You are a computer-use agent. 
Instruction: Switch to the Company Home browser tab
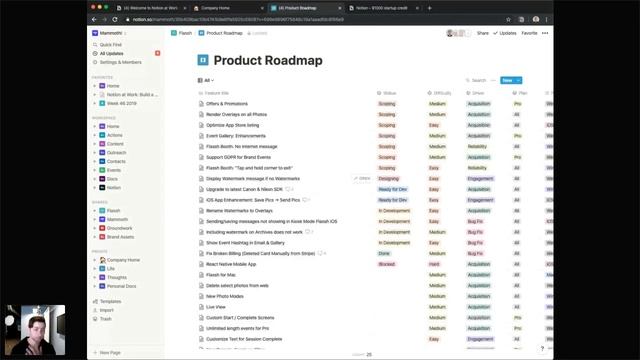tap(229, 8)
